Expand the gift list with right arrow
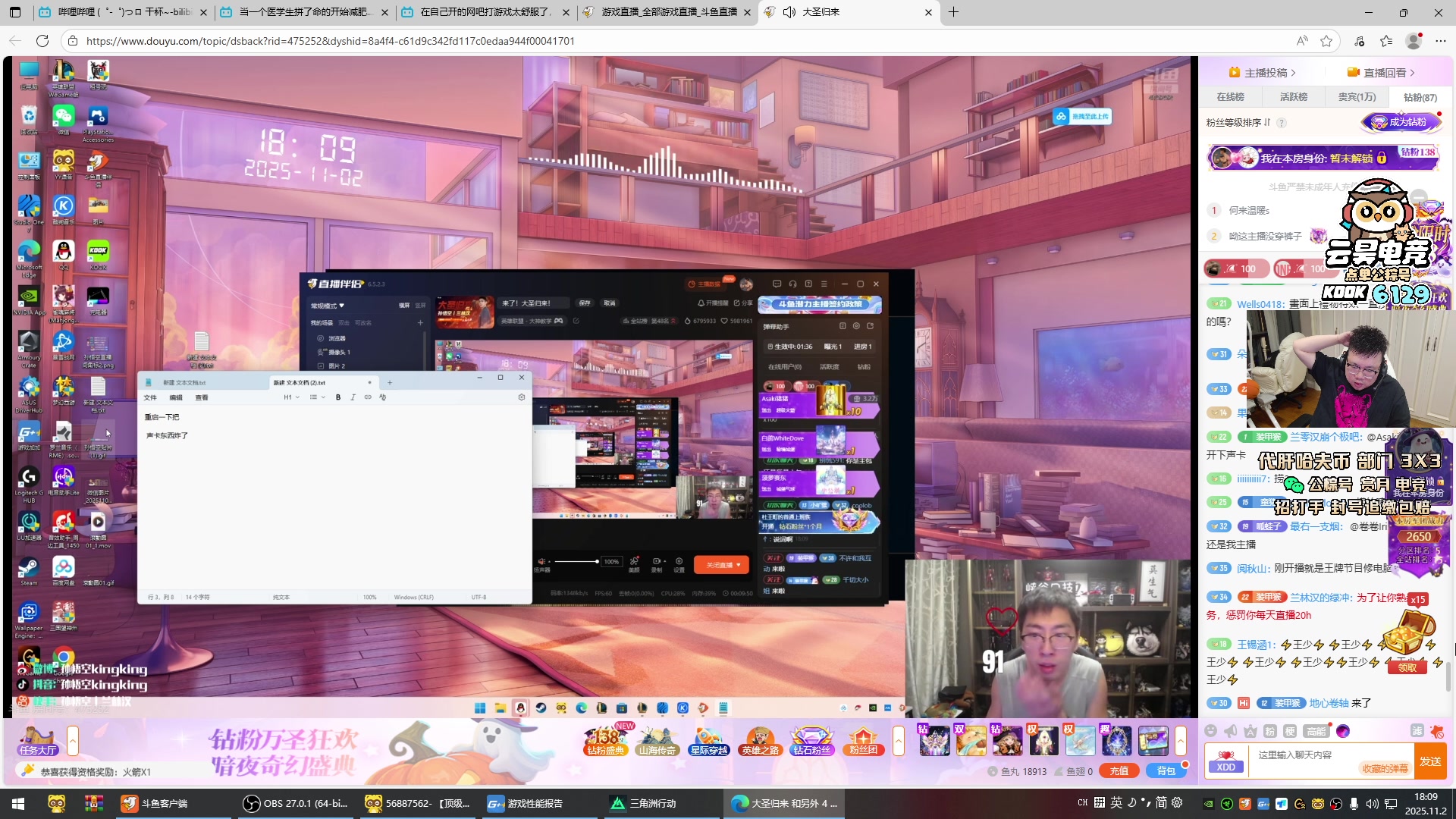The height and width of the screenshot is (819, 1456). point(1181,740)
